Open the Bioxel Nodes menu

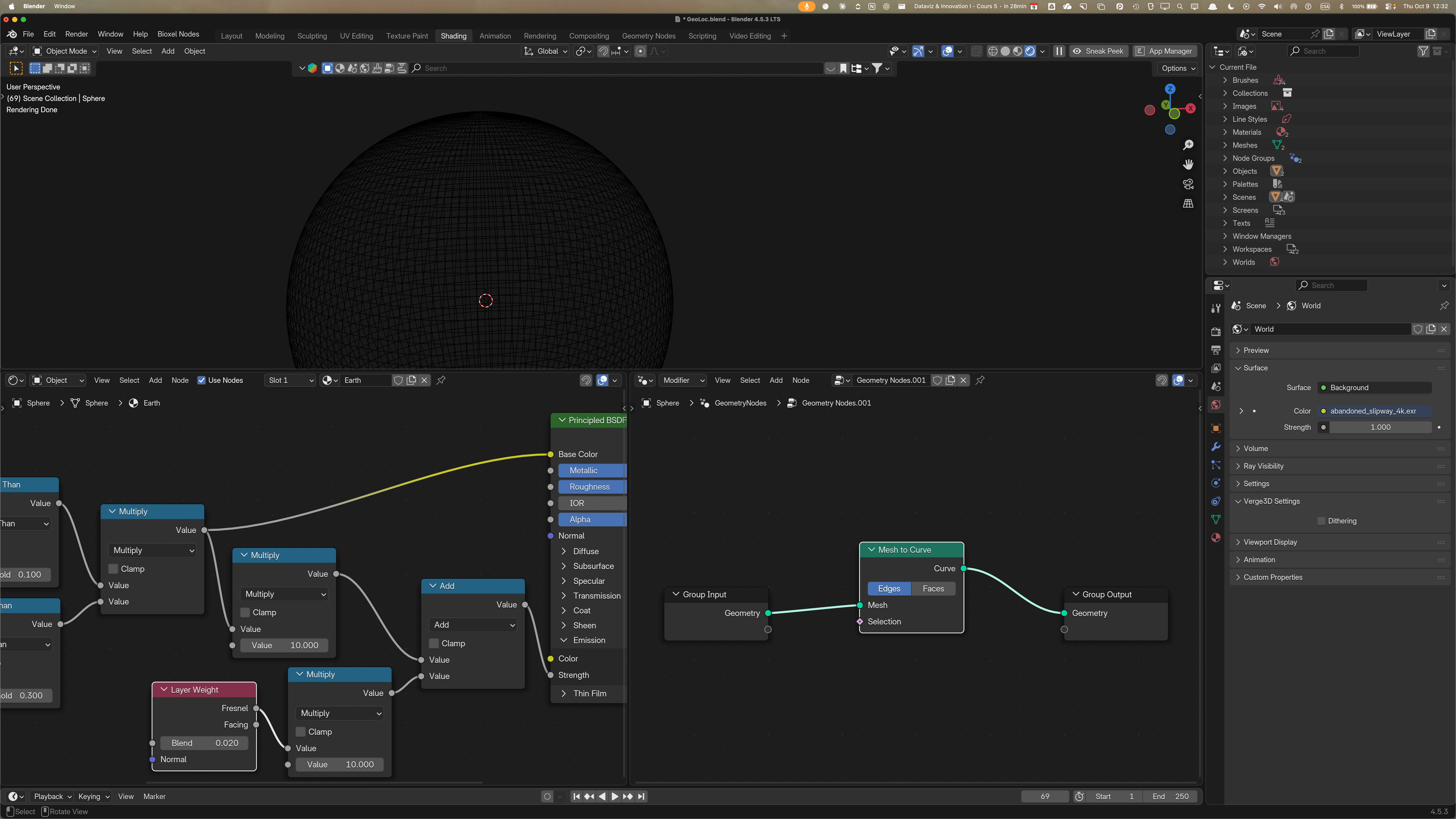pos(178,34)
